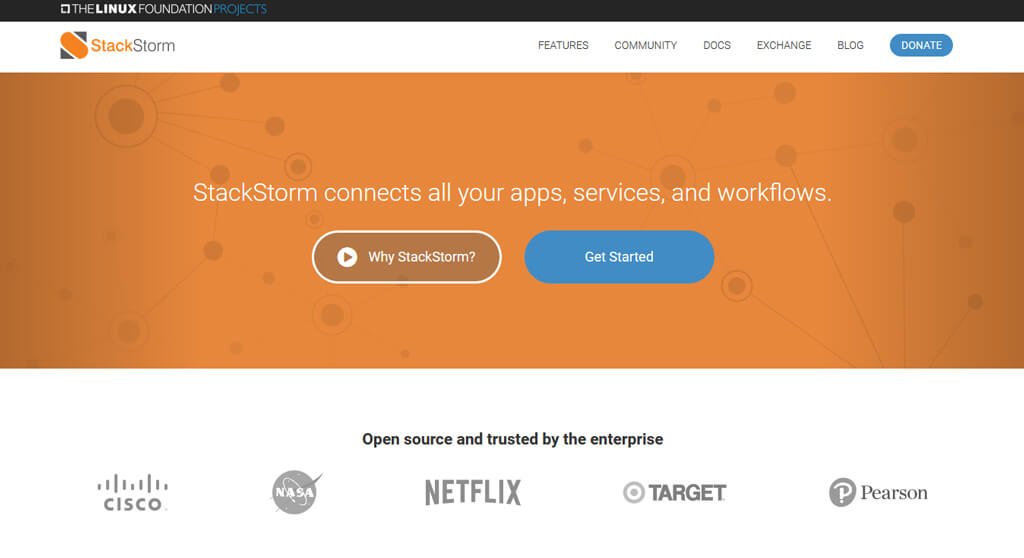1024x558 pixels.
Task: Click the StackStorm logo in header
Action: click(118, 45)
